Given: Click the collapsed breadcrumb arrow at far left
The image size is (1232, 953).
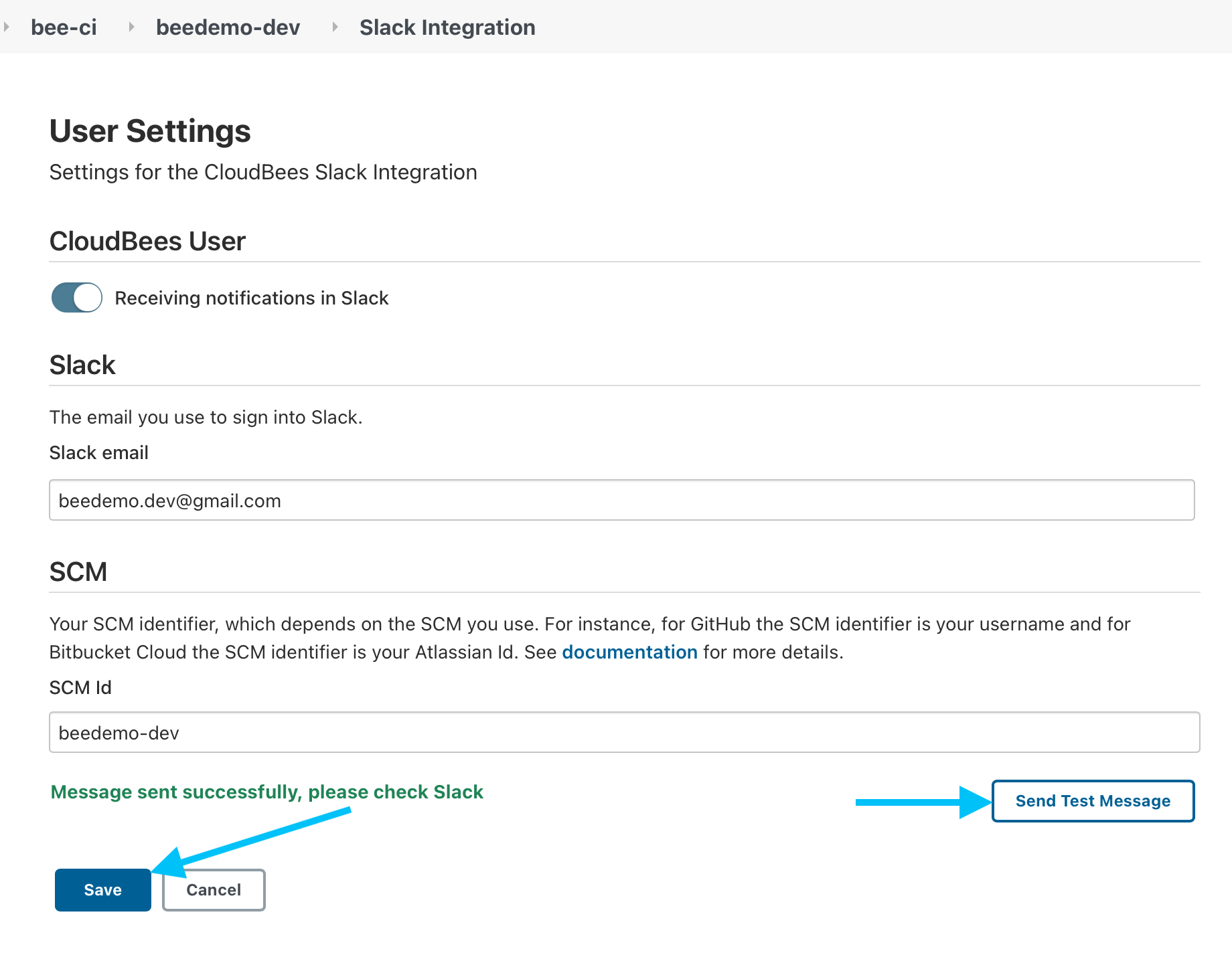Looking at the screenshot, I should point(7,27).
